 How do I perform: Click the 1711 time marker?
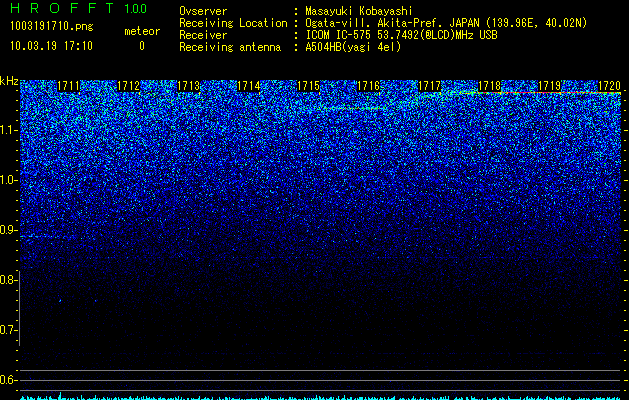(x=68, y=86)
